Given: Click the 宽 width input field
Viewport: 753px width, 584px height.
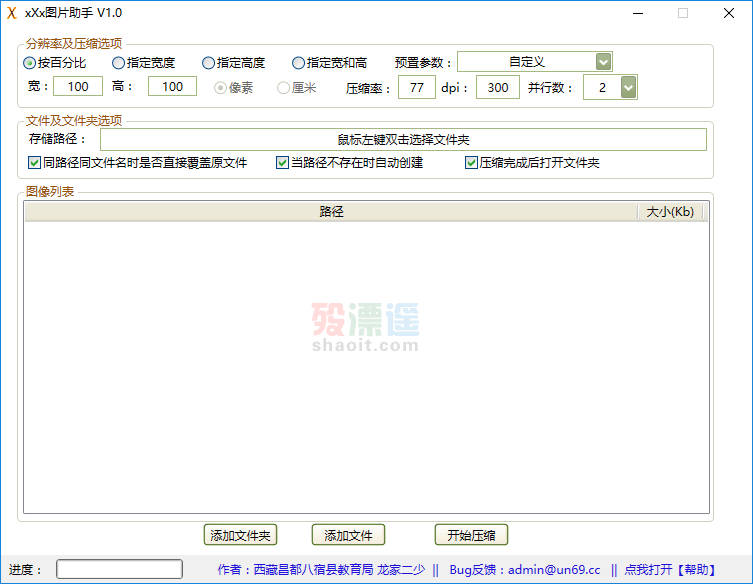Looking at the screenshot, I should [x=78, y=86].
